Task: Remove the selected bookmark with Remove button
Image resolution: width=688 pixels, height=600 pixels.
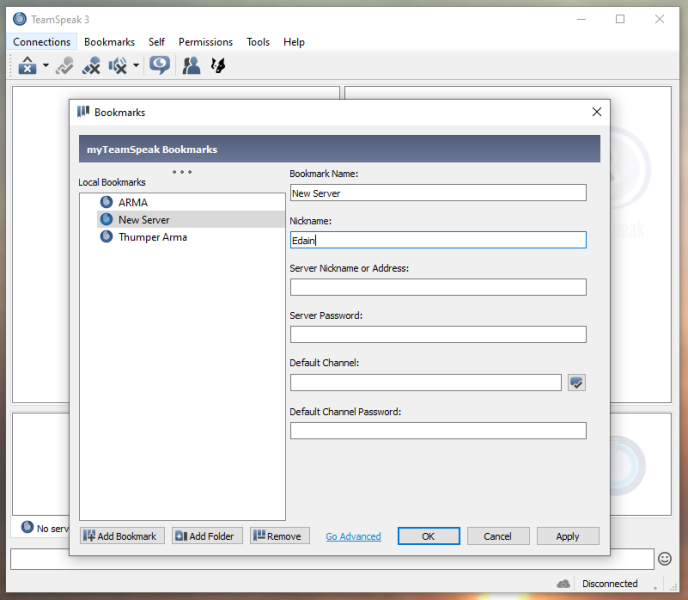Action: click(x=280, y=536)
